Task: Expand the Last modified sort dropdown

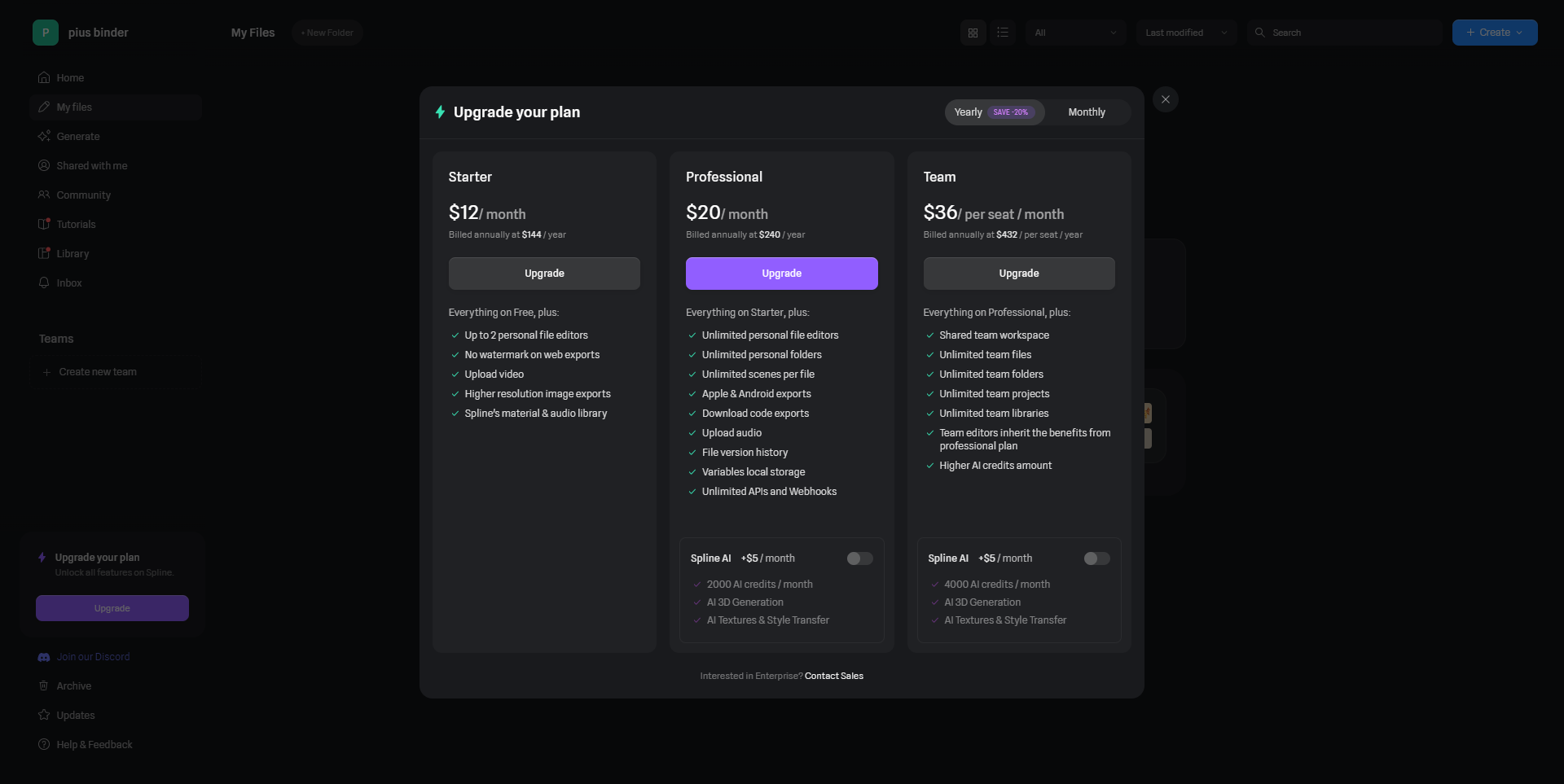Action: pyautogui.click(x=1186, y=33)
